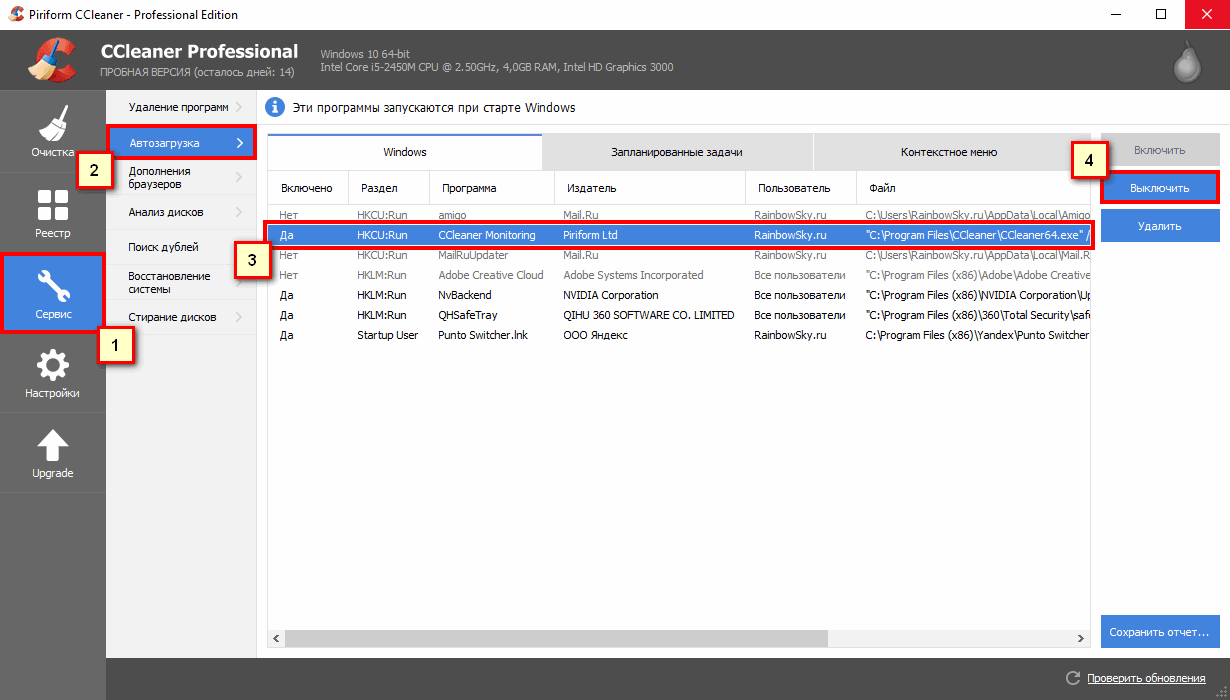Open the Реестр (Registry) section
The image size is (1230, 700).
tap(52, 212)
